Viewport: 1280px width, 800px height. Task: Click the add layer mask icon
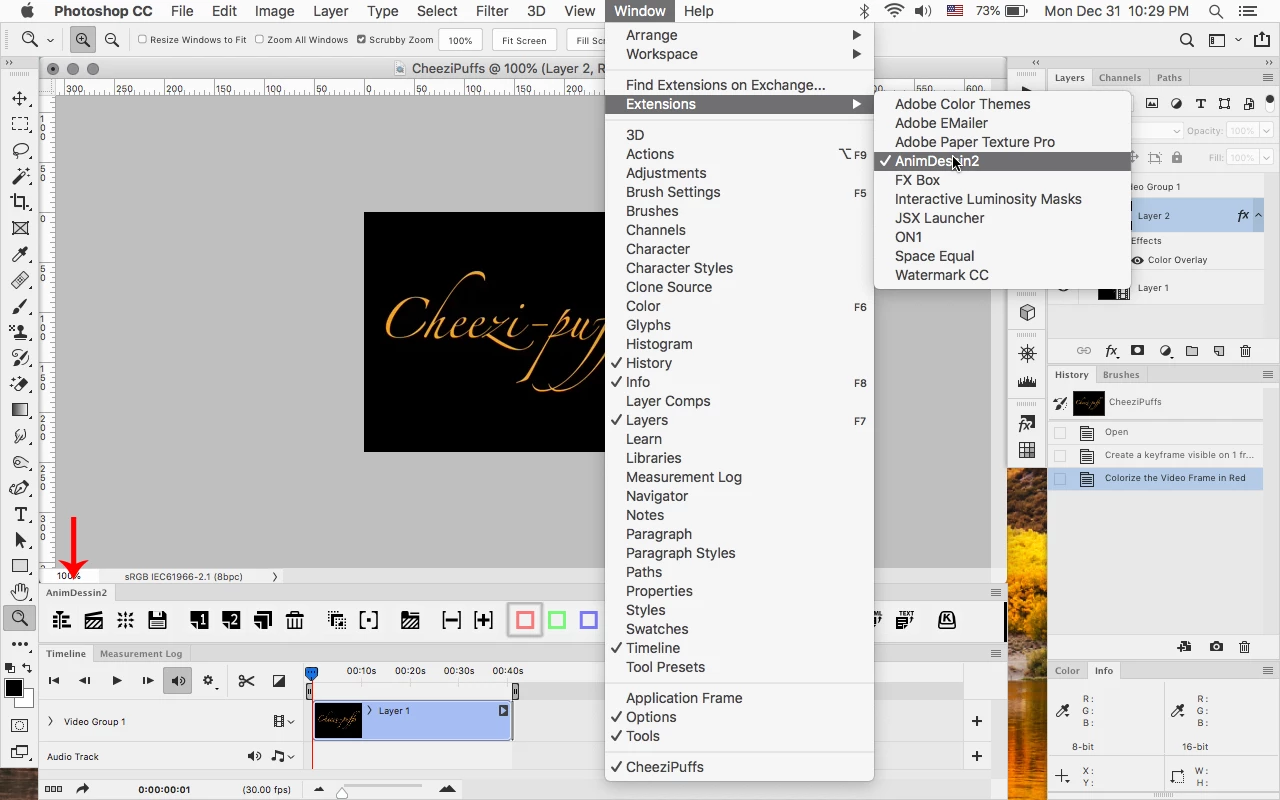point(1138,351)
